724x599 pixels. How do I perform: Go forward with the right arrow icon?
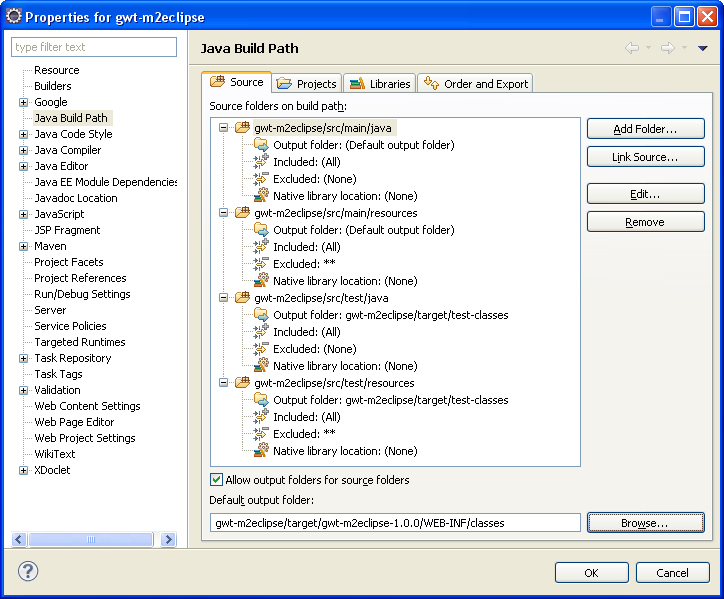pyautogui.click(x=668, y=48)
